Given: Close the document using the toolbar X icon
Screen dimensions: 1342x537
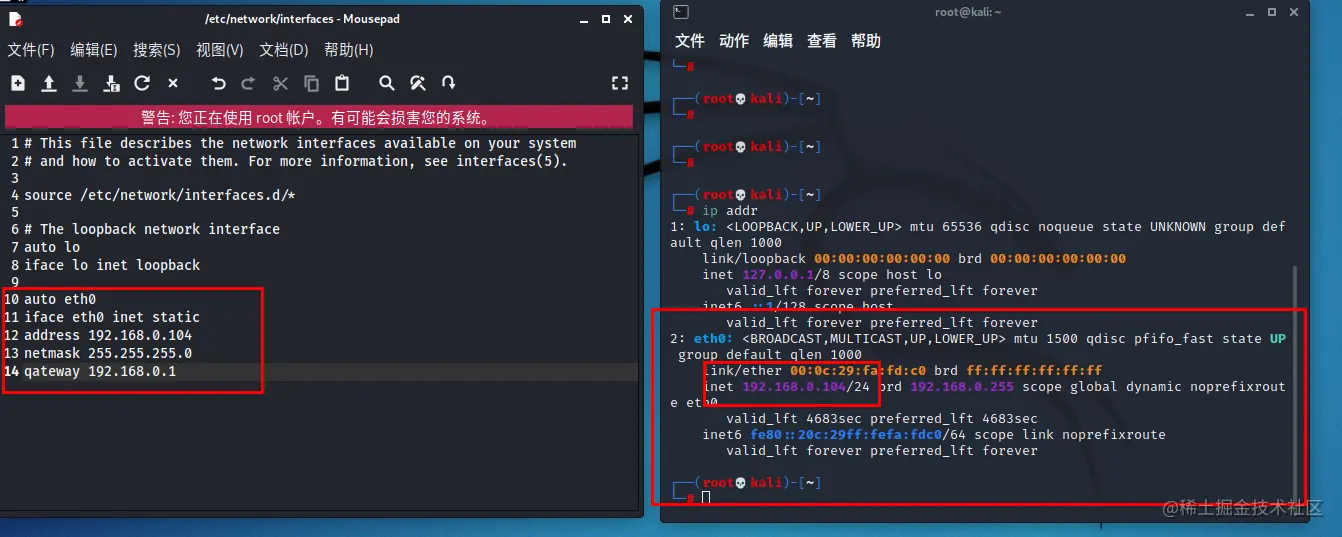Looking at the screenshot, I should [173, 83].
